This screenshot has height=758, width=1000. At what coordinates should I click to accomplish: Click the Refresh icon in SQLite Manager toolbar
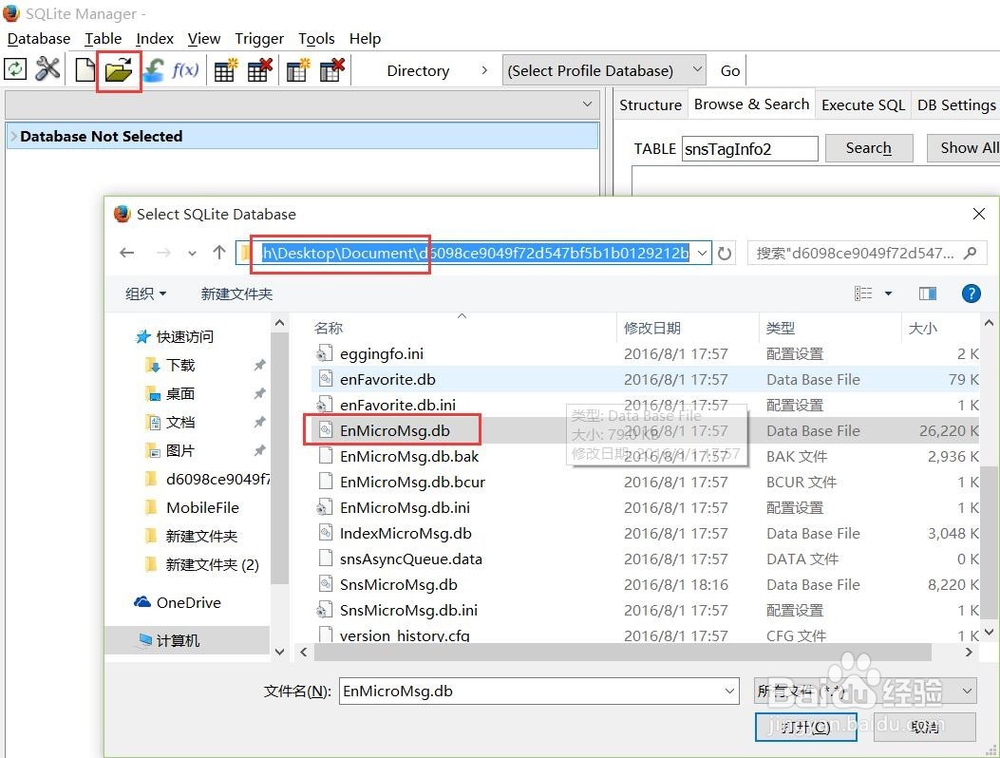(x=15, y=69)
